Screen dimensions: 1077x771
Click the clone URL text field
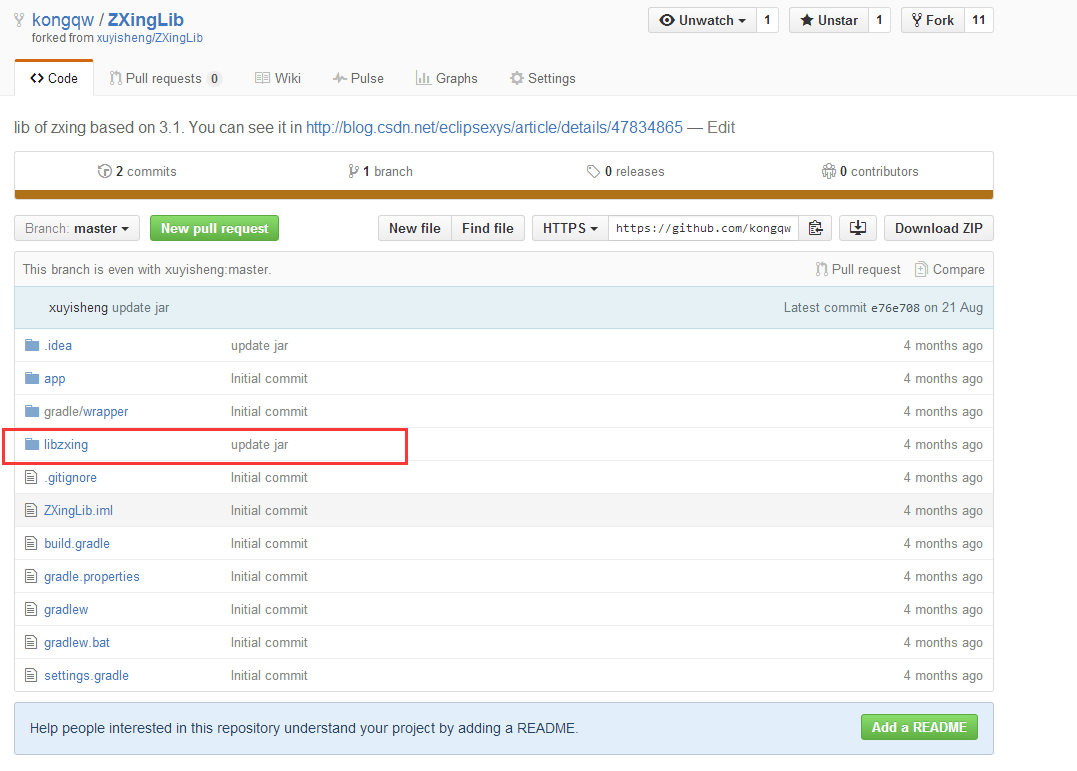point(703,228)
